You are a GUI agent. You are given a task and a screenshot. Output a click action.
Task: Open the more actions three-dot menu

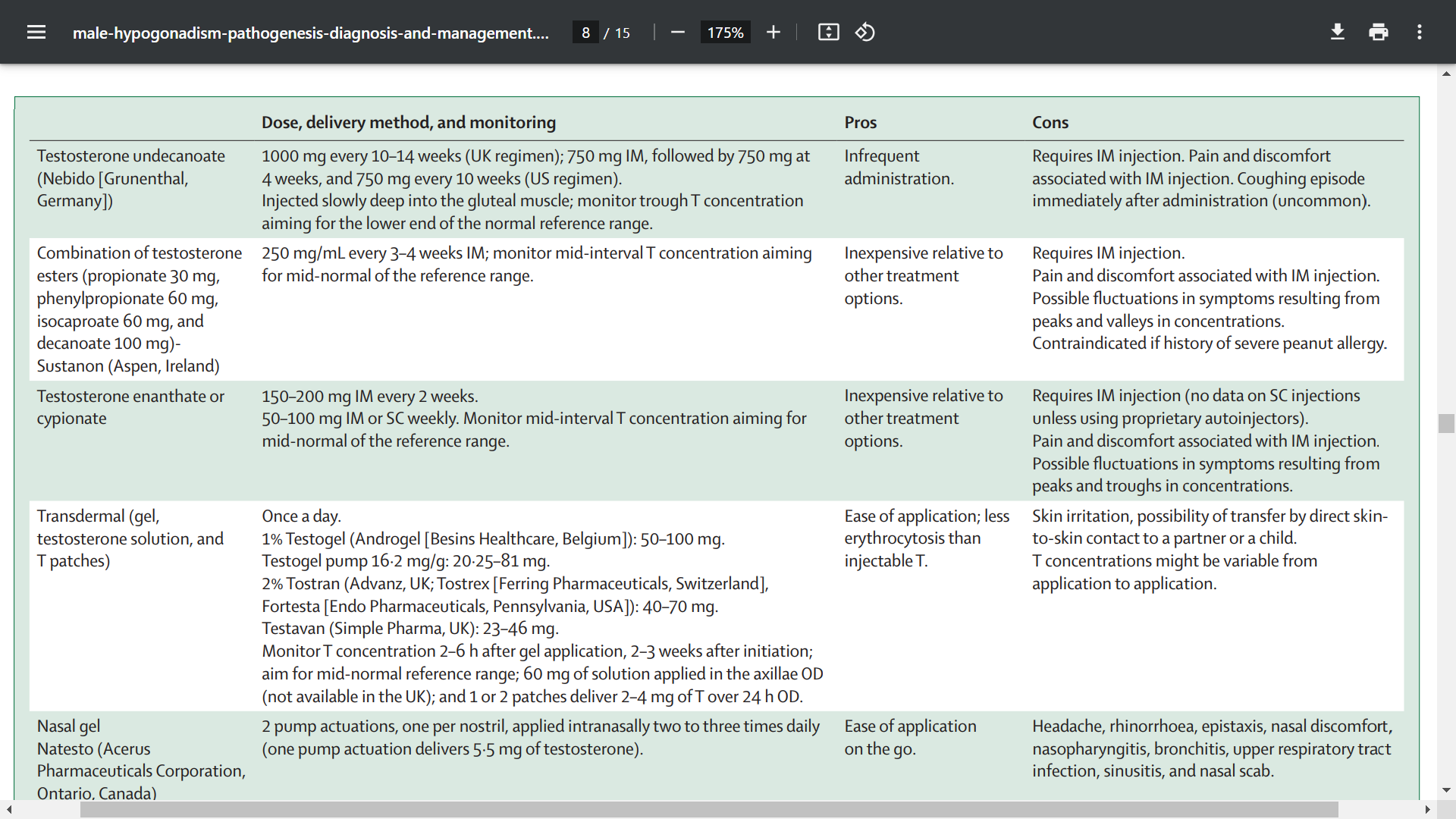pos(1420,33)
